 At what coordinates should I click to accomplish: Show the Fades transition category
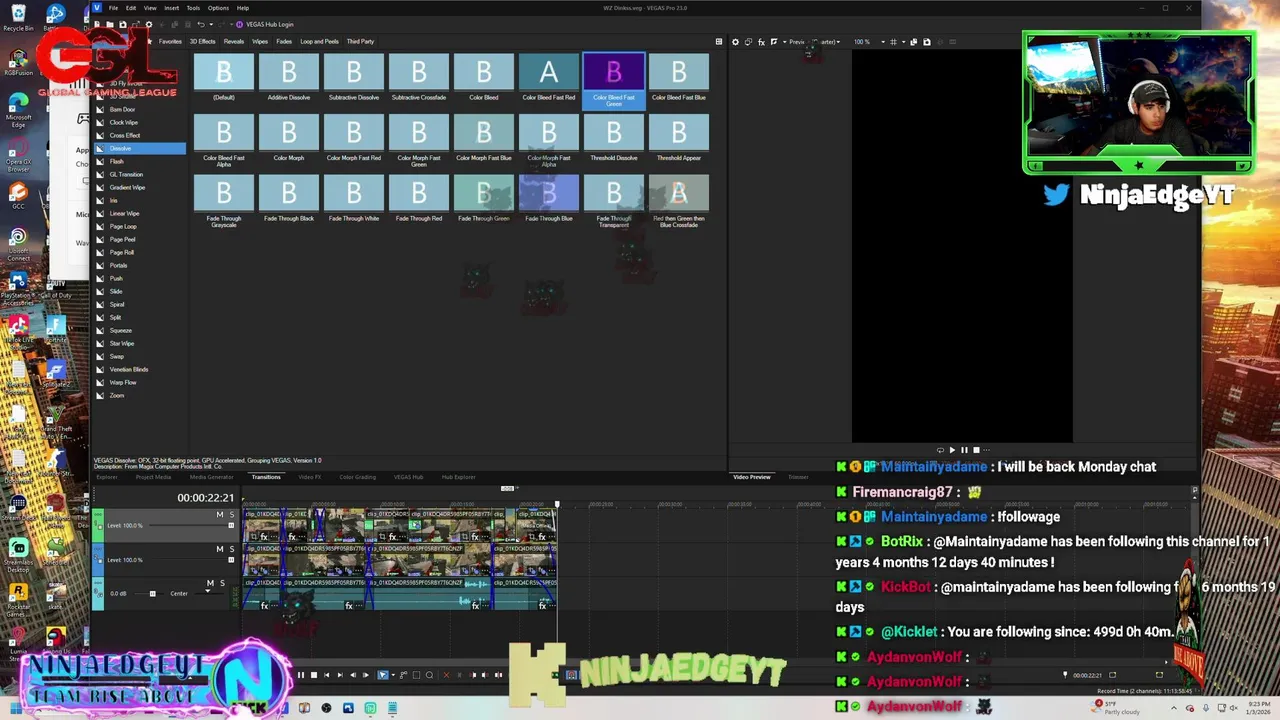(x=284, y=41)
